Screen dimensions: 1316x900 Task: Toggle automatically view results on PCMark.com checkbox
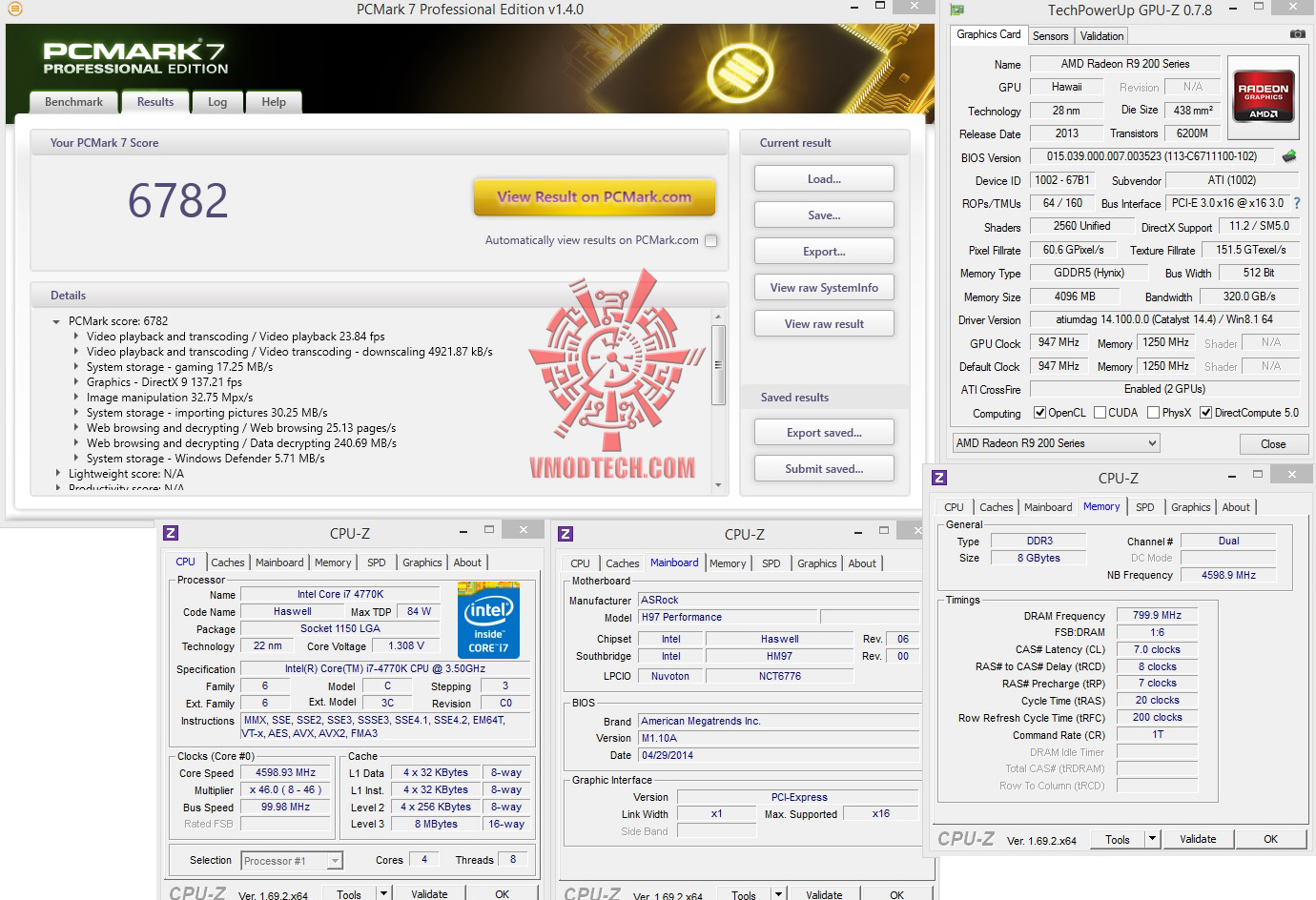(710, 240)
